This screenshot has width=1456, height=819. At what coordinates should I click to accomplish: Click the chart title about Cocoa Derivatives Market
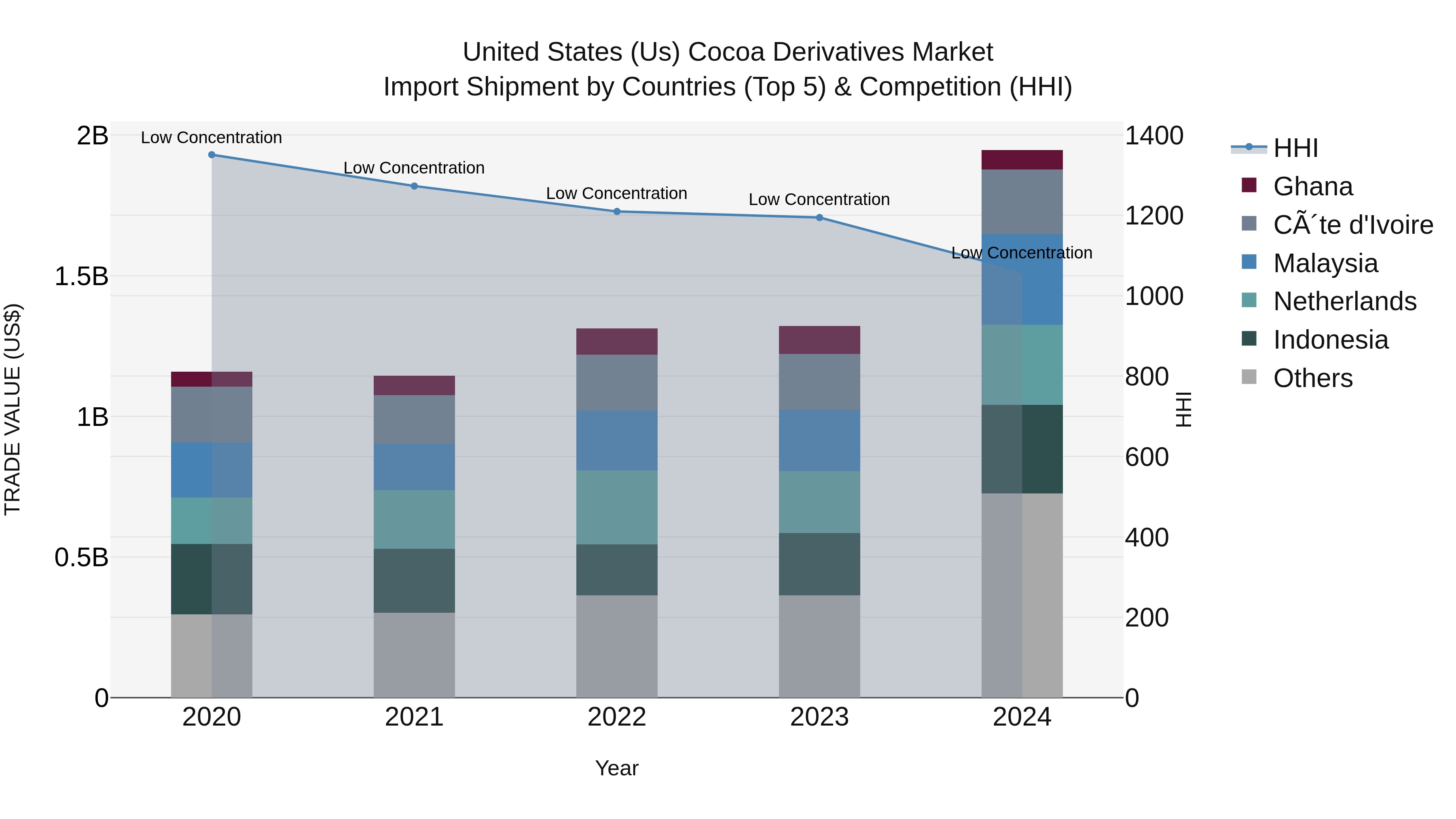coord(728,52)
